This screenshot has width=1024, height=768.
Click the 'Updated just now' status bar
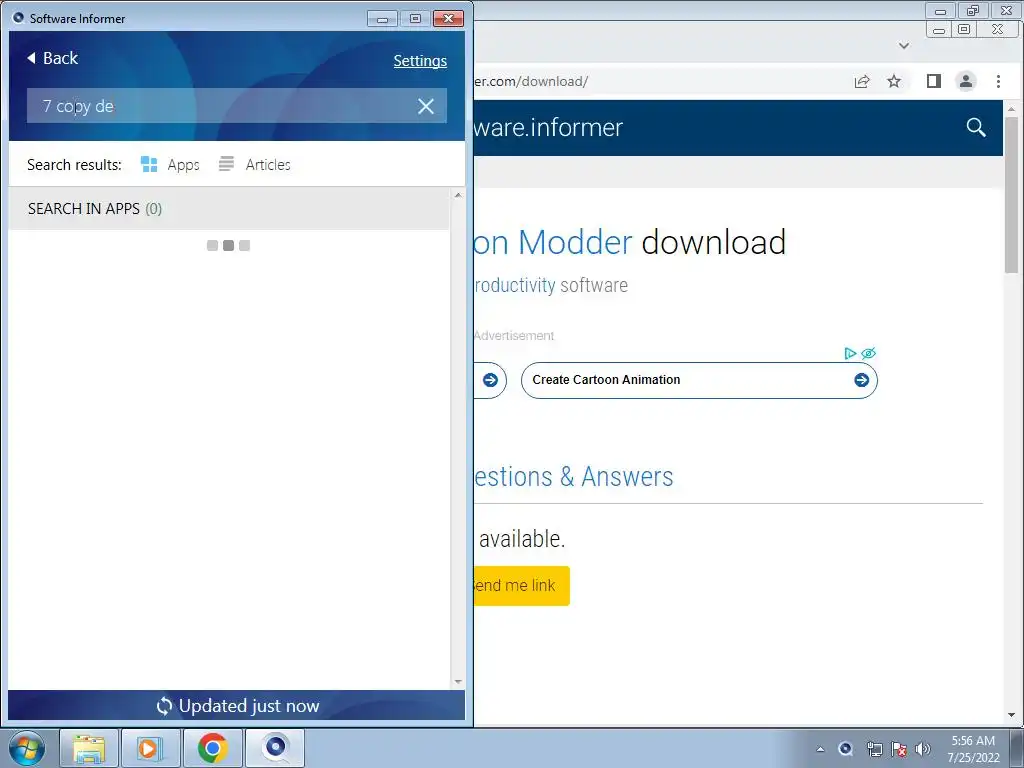coord(236,706)
